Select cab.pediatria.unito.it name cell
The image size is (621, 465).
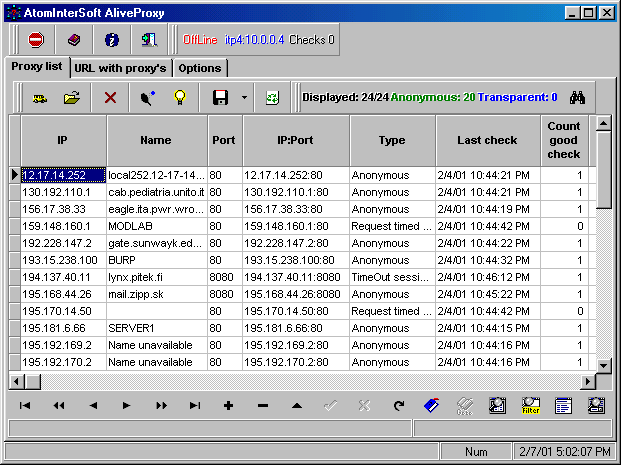156,192
